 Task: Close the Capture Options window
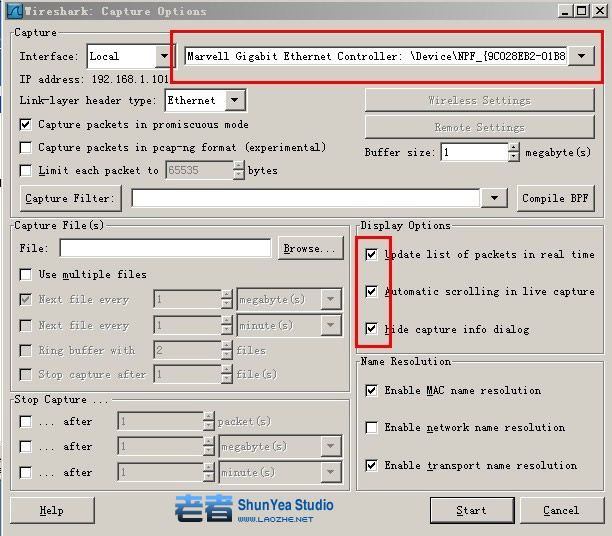pyautogui.click(x=600, y=11)
